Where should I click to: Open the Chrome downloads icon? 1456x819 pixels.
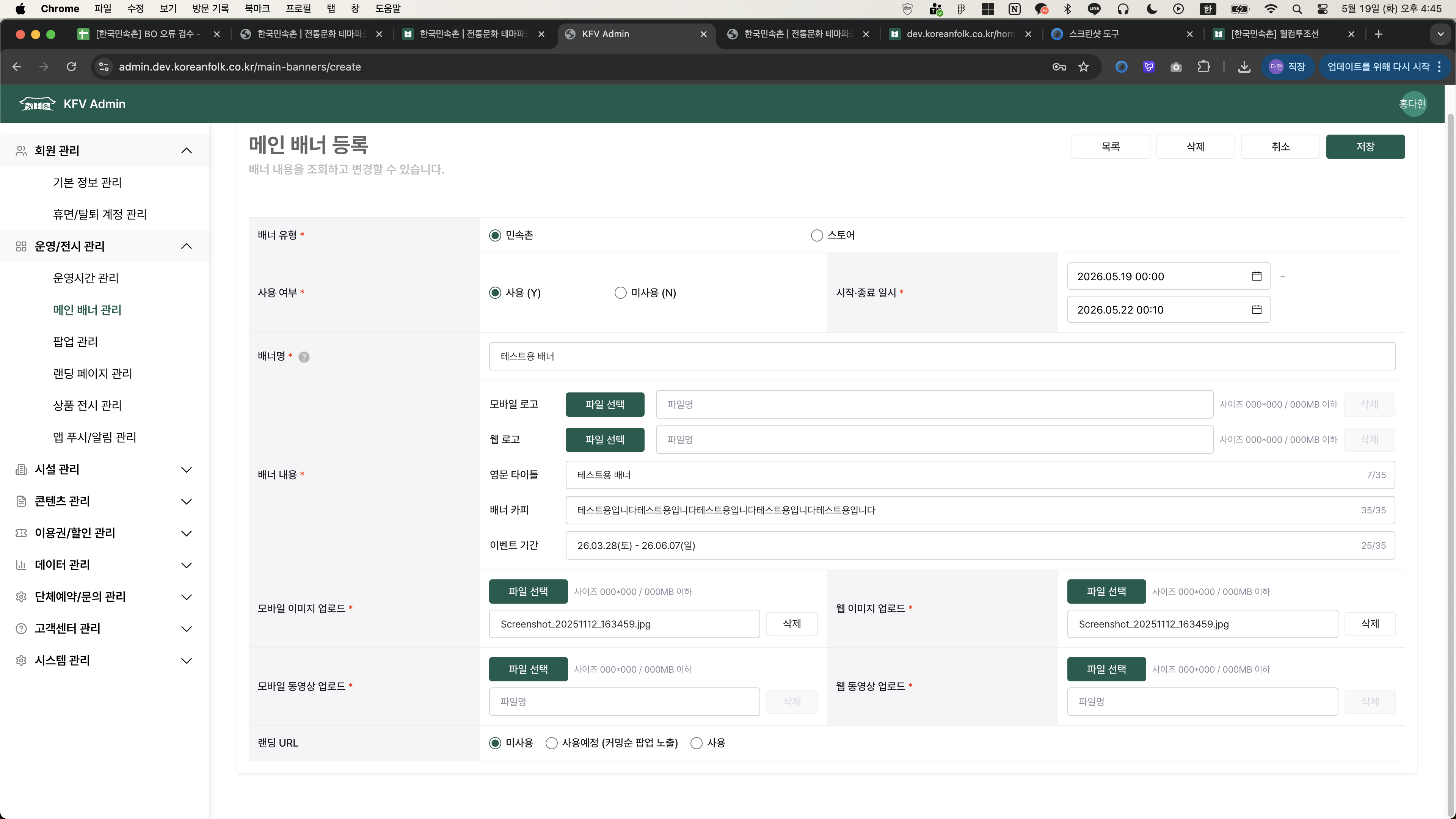pos(1244,67)
